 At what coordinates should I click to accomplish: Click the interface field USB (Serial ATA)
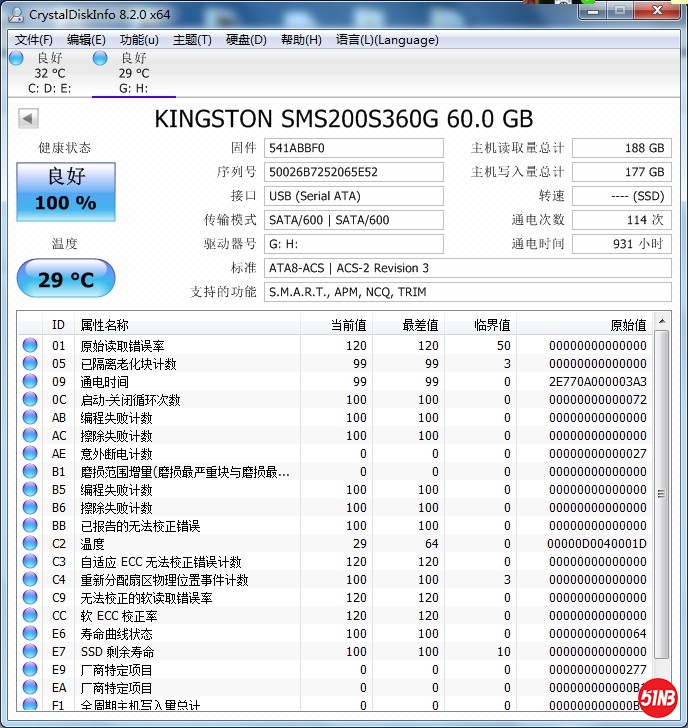pos(353,196)
